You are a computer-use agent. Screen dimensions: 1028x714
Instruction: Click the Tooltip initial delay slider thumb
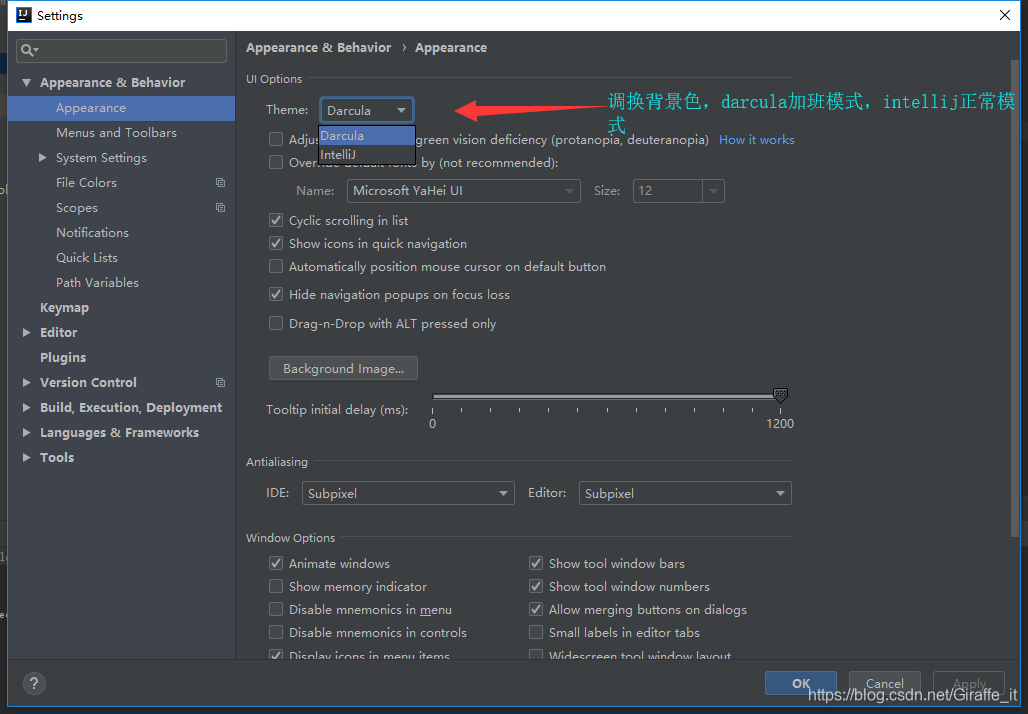tap(780, 395)
